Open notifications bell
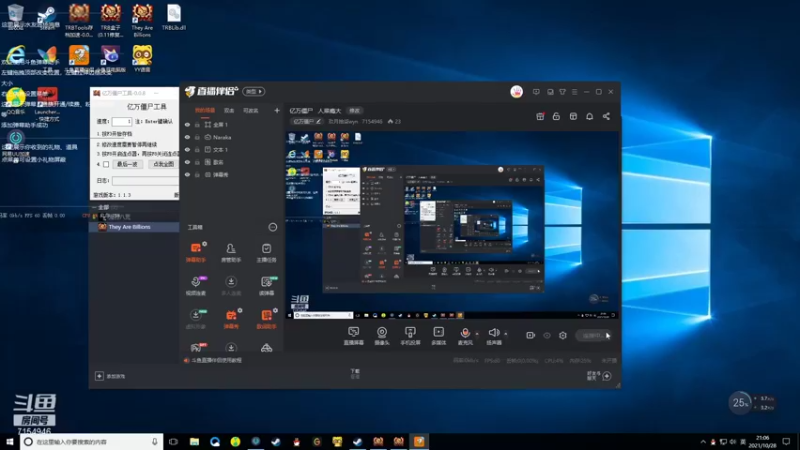This screenshot has width=800, height=450. (590, 116)
